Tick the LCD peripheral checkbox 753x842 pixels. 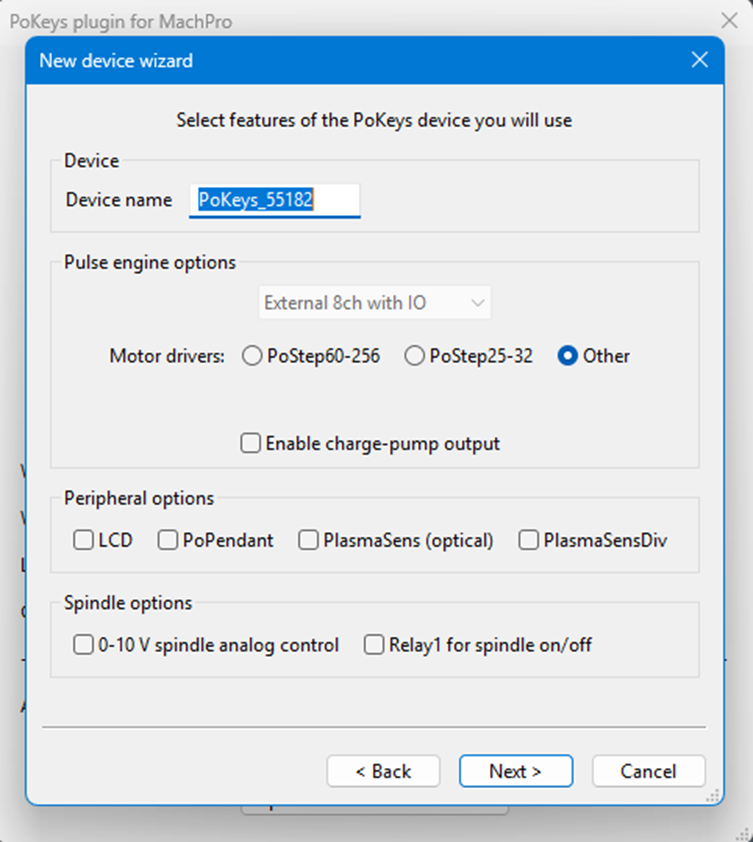pos(84,541)
